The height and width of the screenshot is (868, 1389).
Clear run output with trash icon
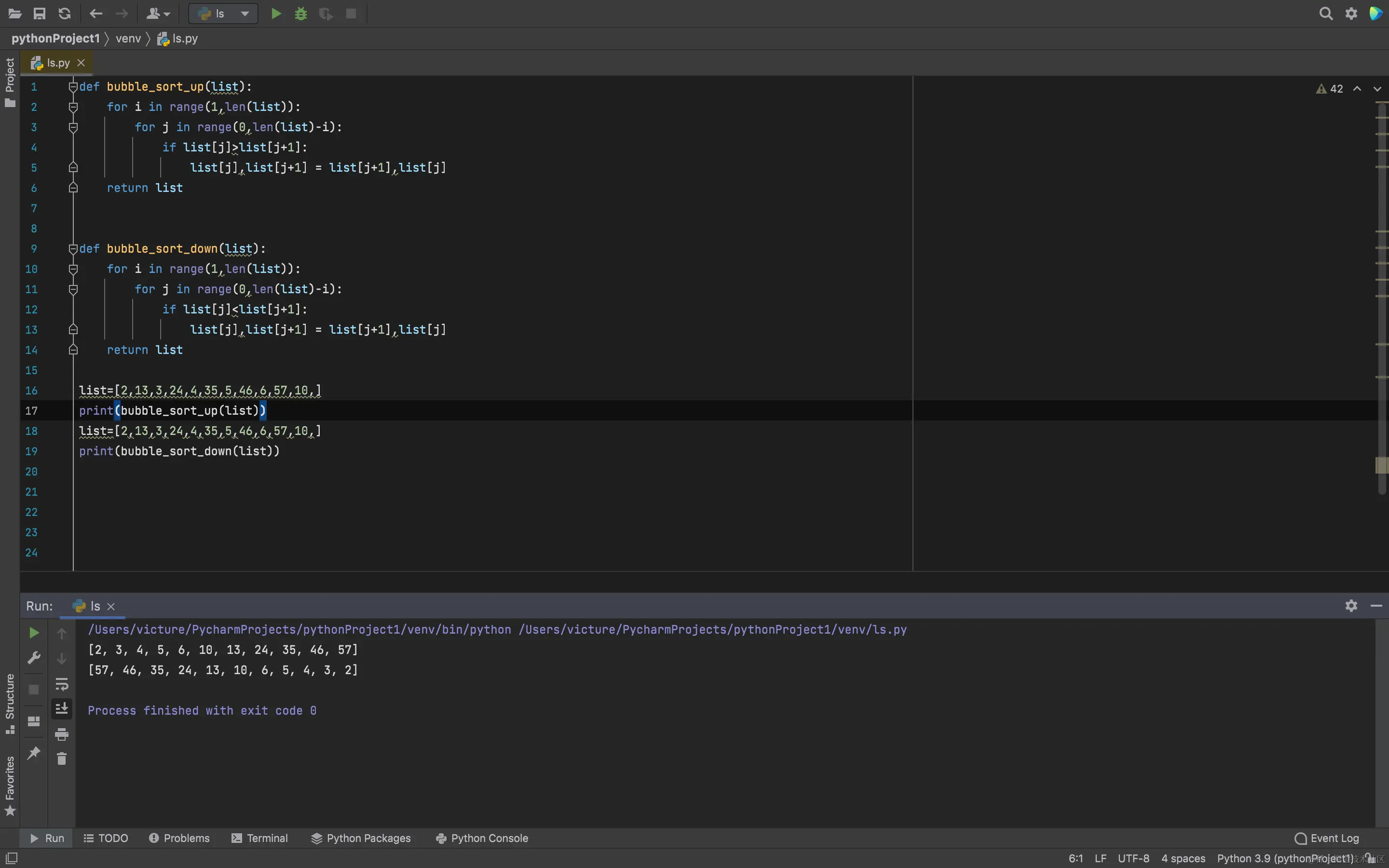(x=61, y=759)
